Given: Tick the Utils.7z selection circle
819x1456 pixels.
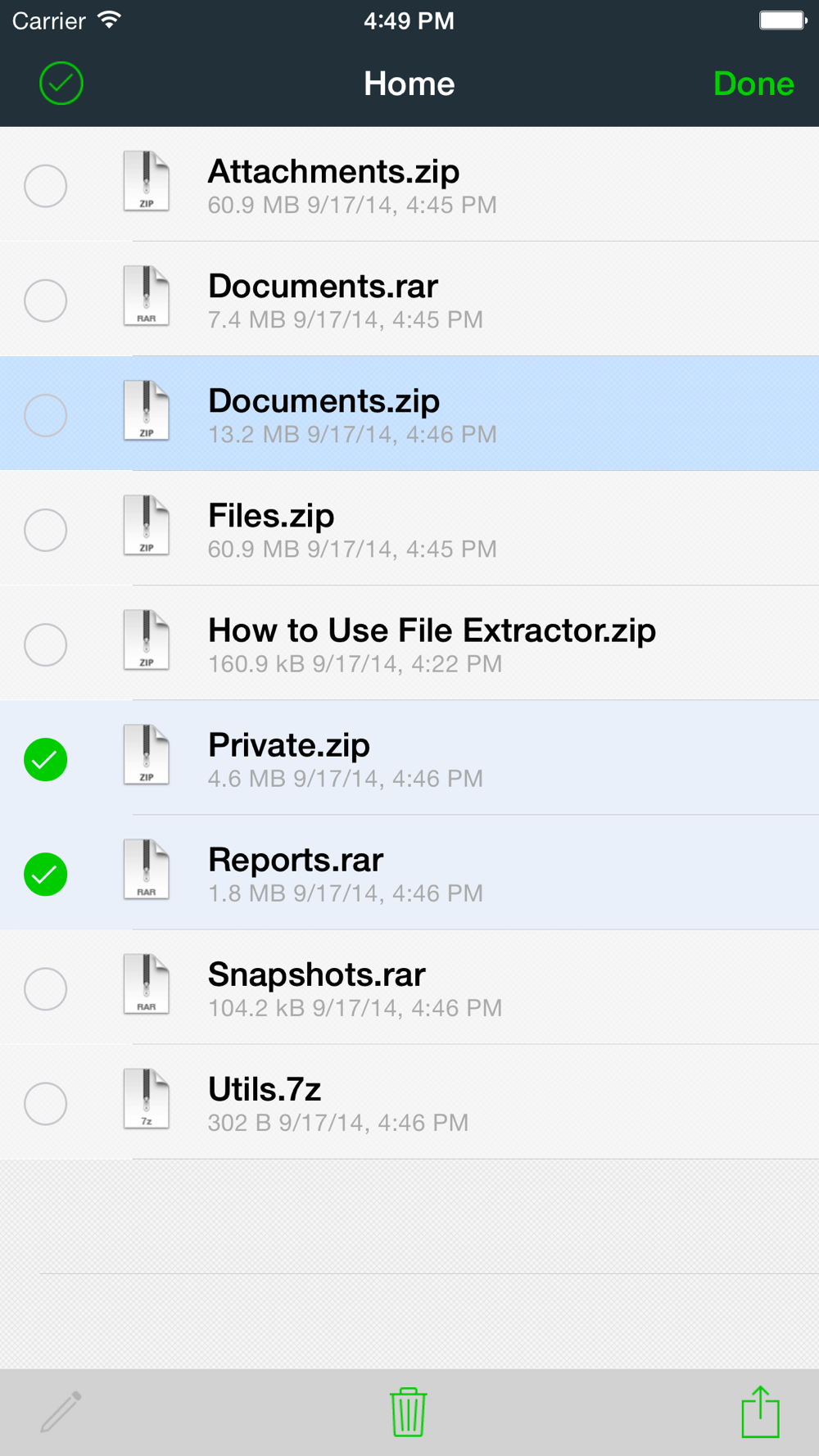Looking at the screenshot, I should tap(46, 1104).
